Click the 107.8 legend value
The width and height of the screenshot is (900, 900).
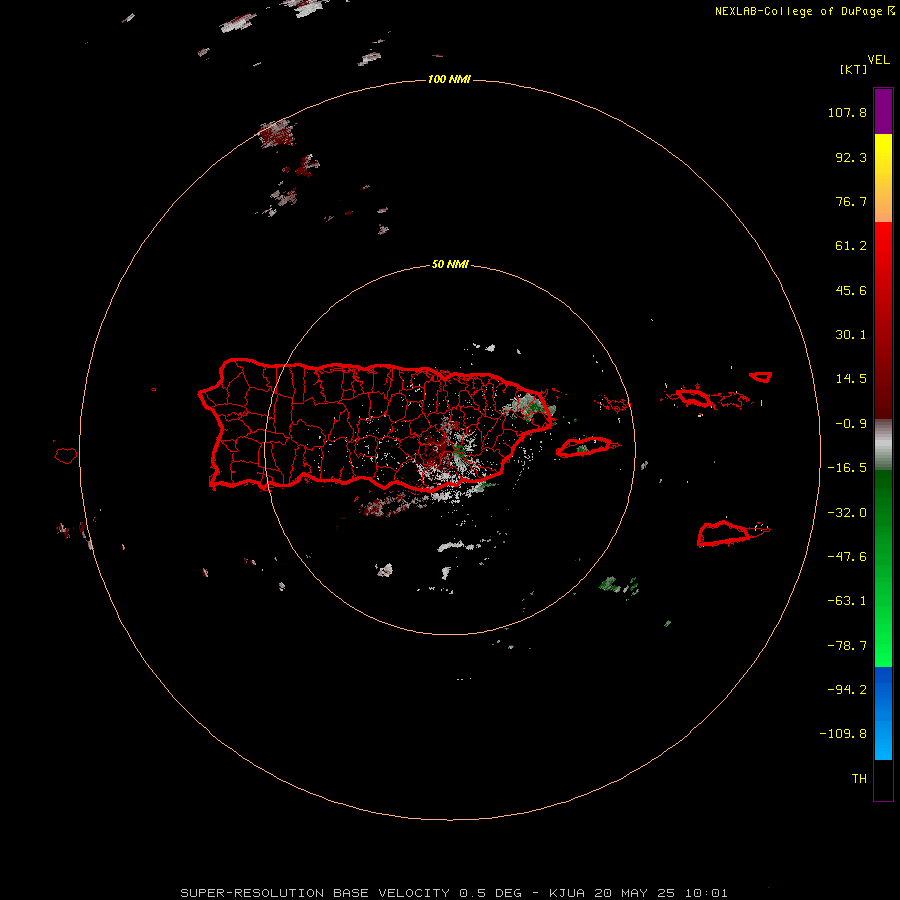[x=847, y=112]
